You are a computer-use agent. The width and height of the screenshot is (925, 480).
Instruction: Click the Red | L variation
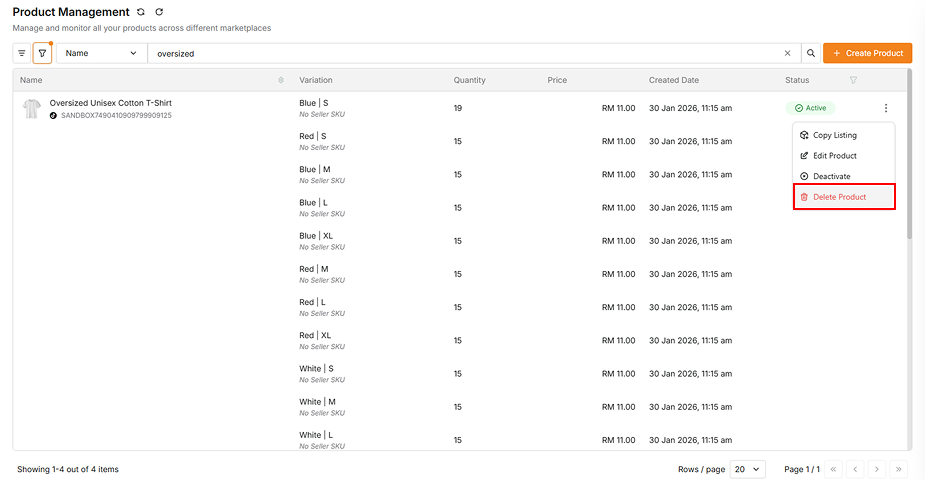pos(313,302)
